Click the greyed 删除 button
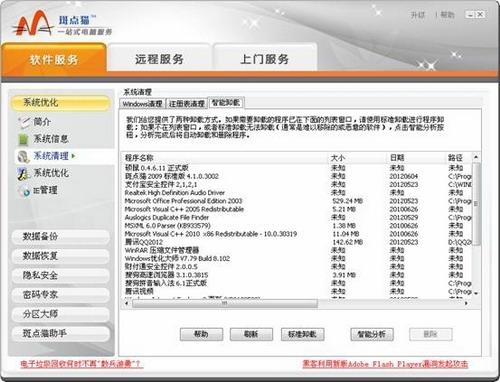500x382 pixels. tap(431, 334)
